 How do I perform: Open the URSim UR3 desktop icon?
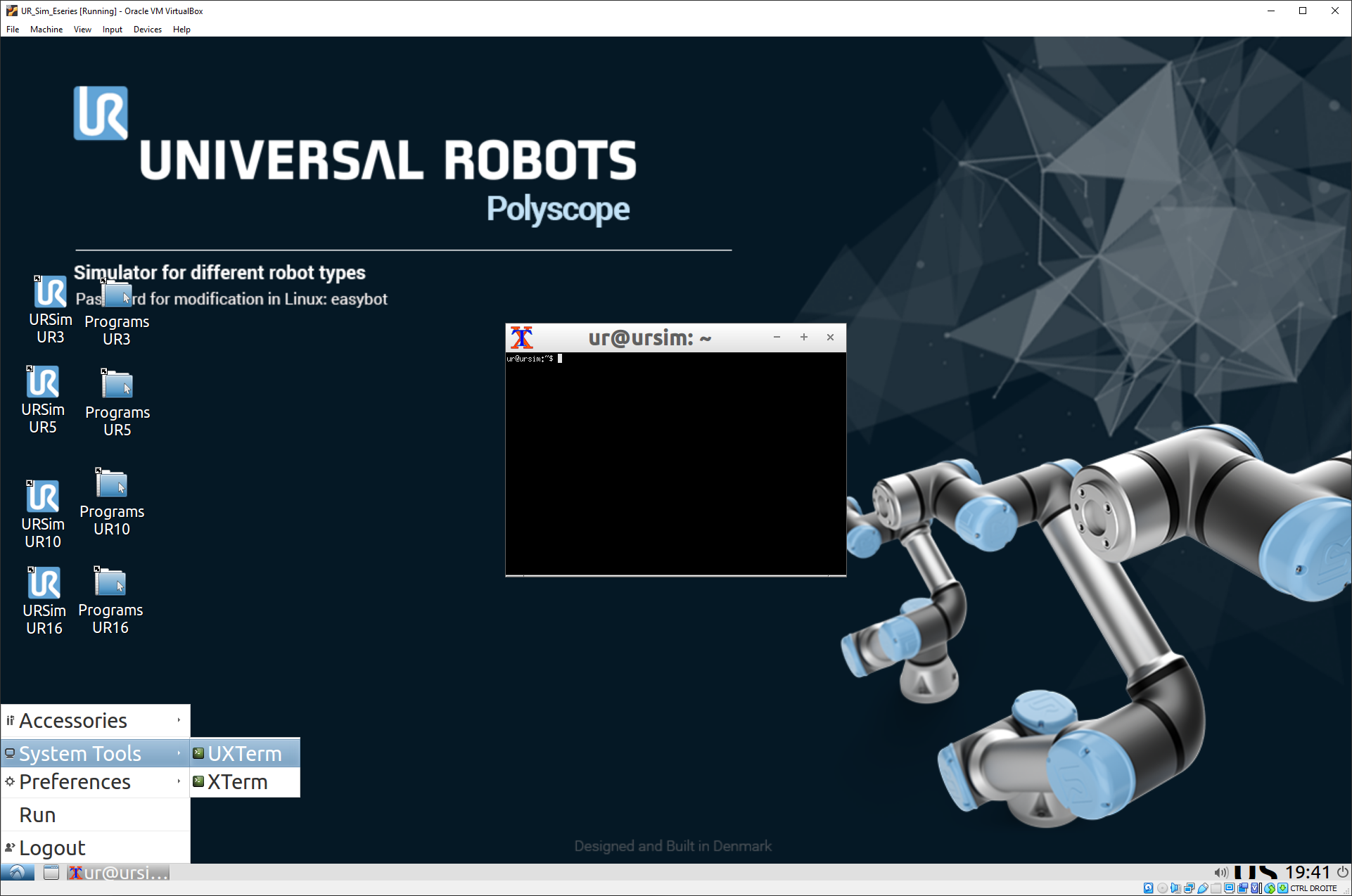pos(50,293)
